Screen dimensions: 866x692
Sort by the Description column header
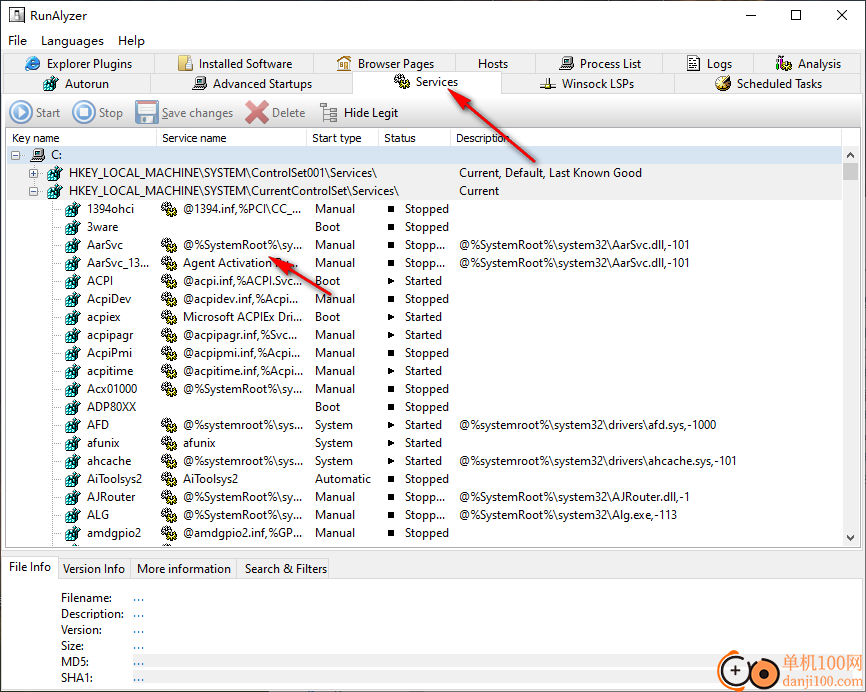[x=646, y=138]
